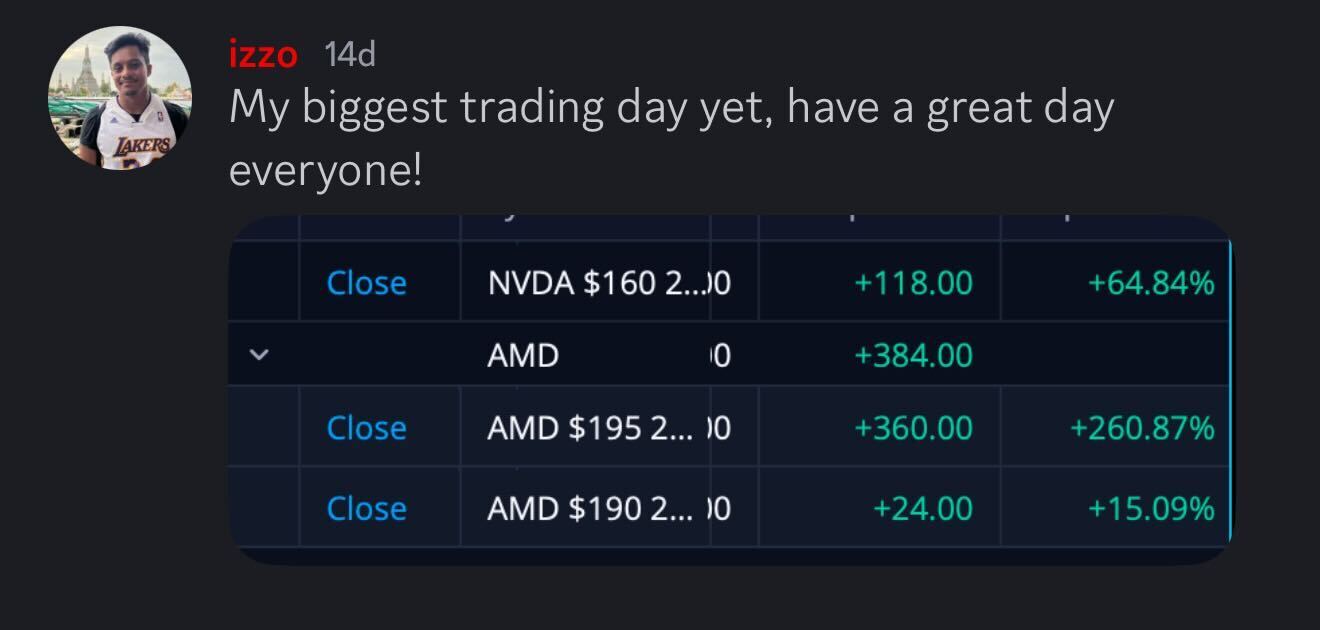1320x630 pixels.
Task: Click the 14d message timestamp
Action: pos(350,54)
